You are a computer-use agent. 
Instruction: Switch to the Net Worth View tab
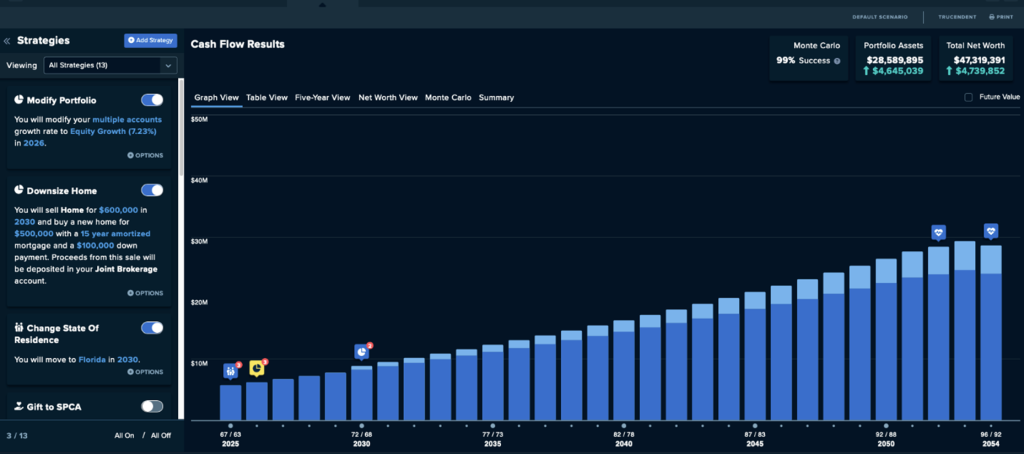[x=388, y=97]
